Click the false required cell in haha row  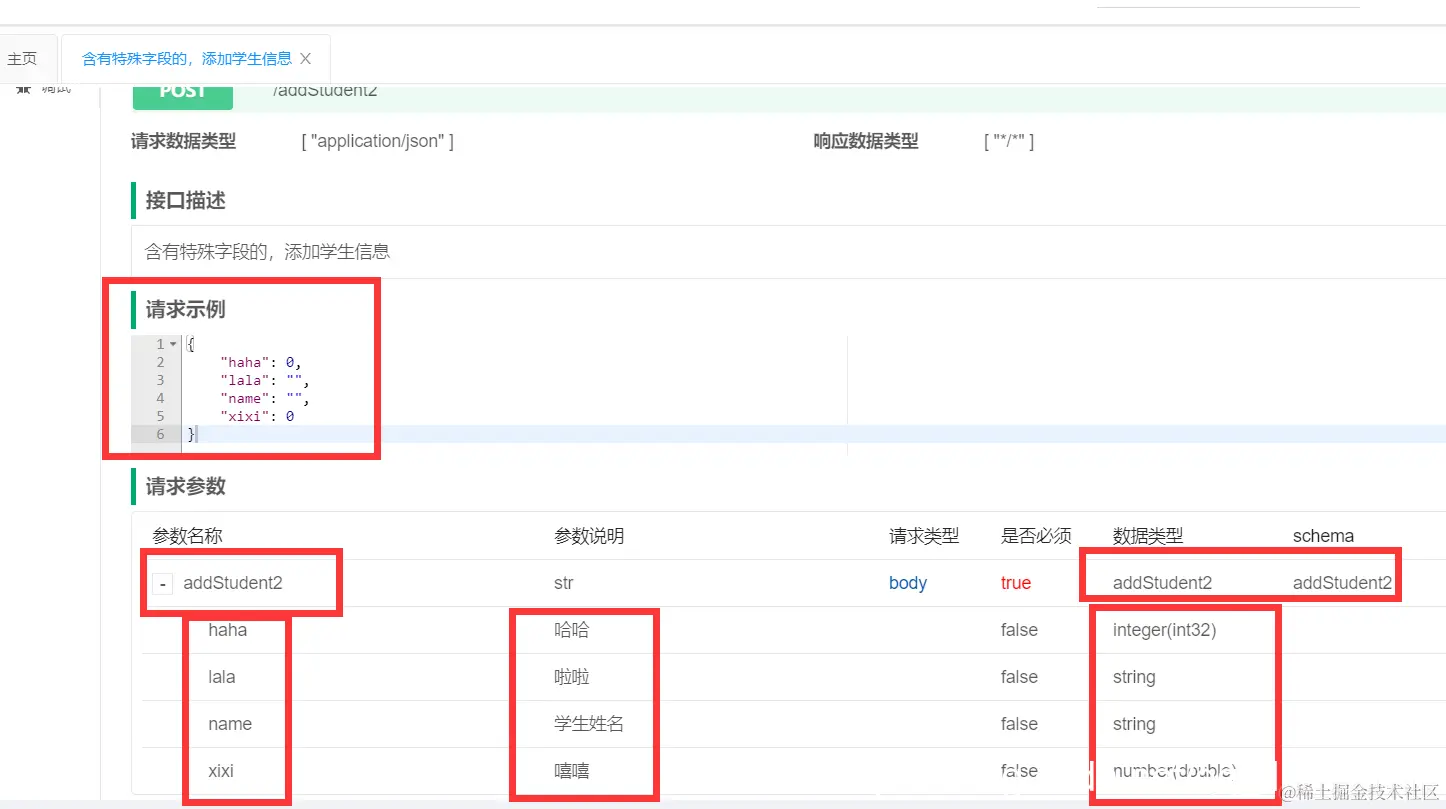1019,630
